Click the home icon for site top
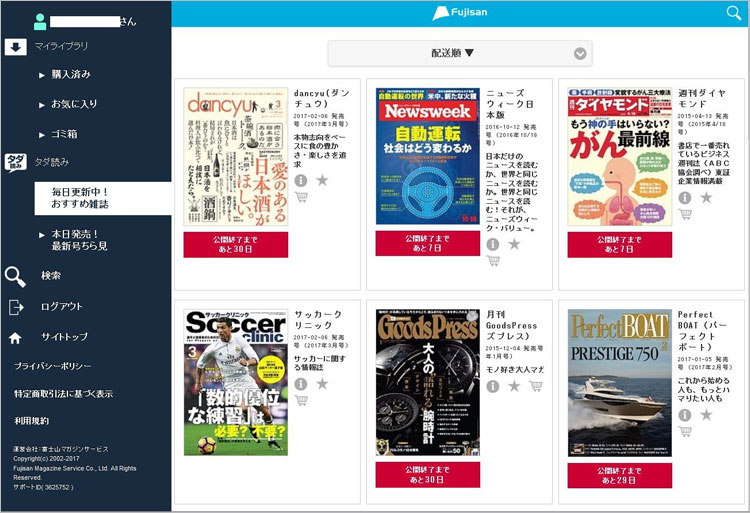The image size is (750, 513). coord(15,338)
